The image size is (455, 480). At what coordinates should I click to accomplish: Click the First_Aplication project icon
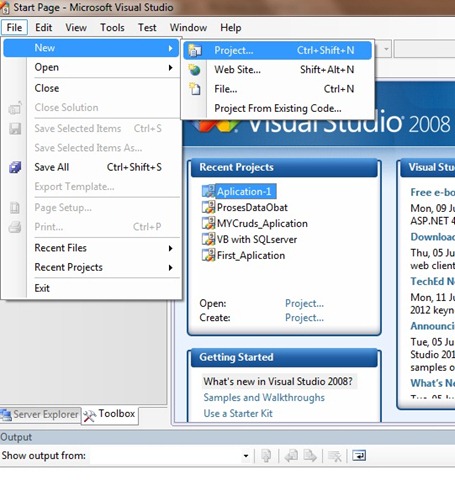(209, 255)
